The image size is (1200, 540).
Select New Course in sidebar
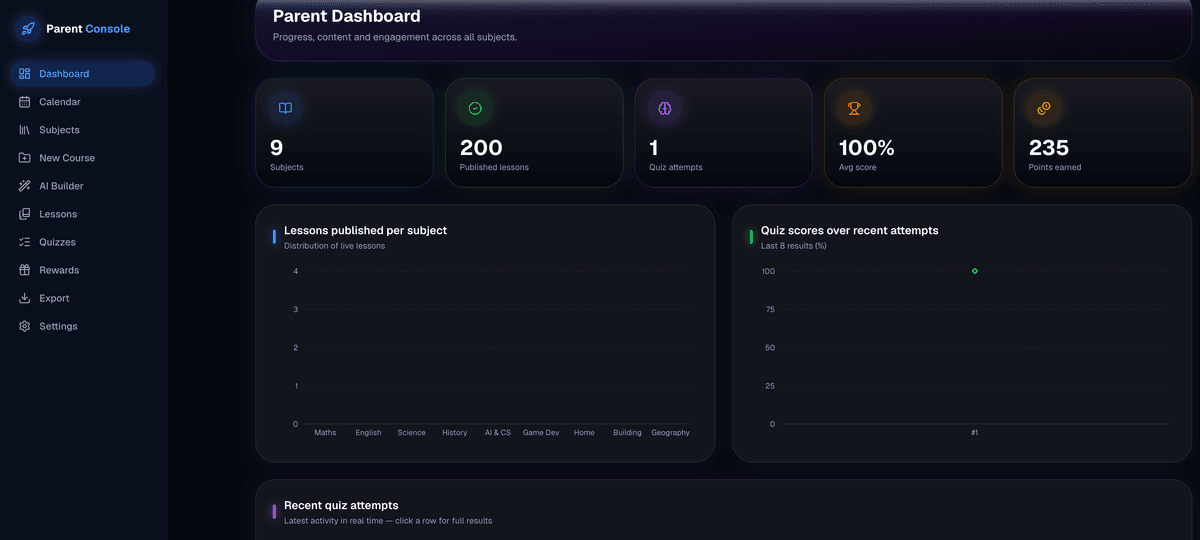tap(82, 158)
